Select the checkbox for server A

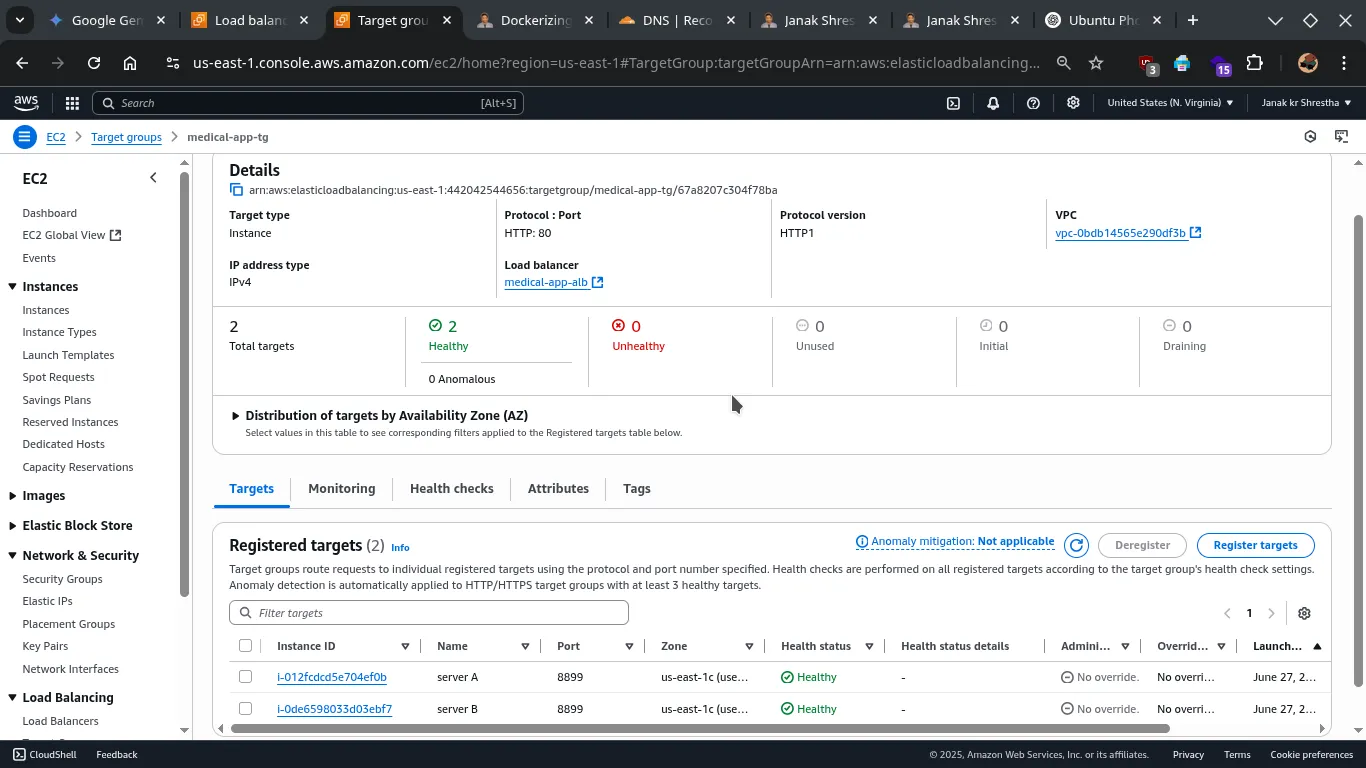246,677
